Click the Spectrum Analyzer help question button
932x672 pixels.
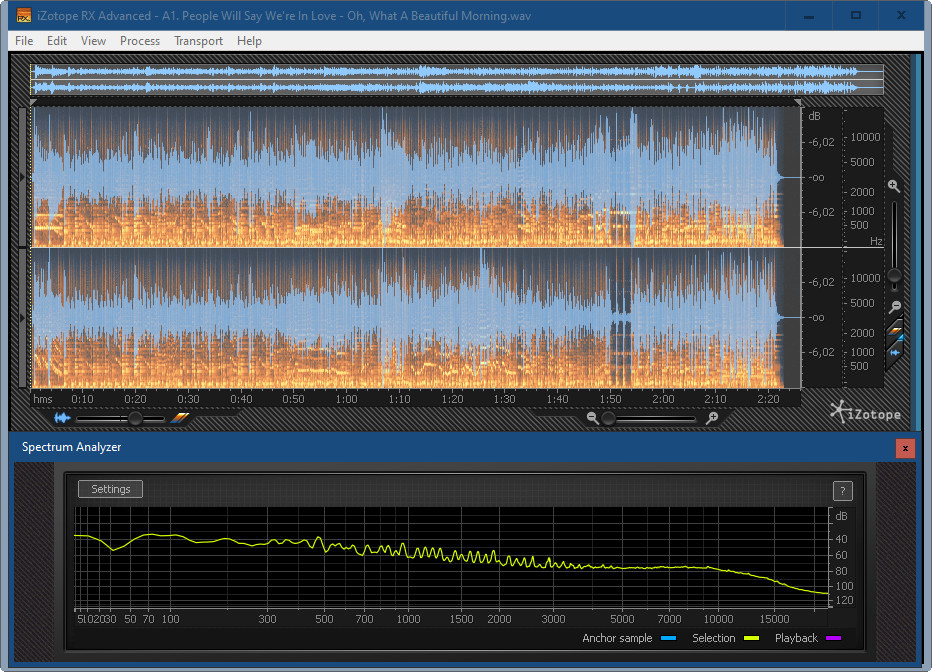click(842, 491)
